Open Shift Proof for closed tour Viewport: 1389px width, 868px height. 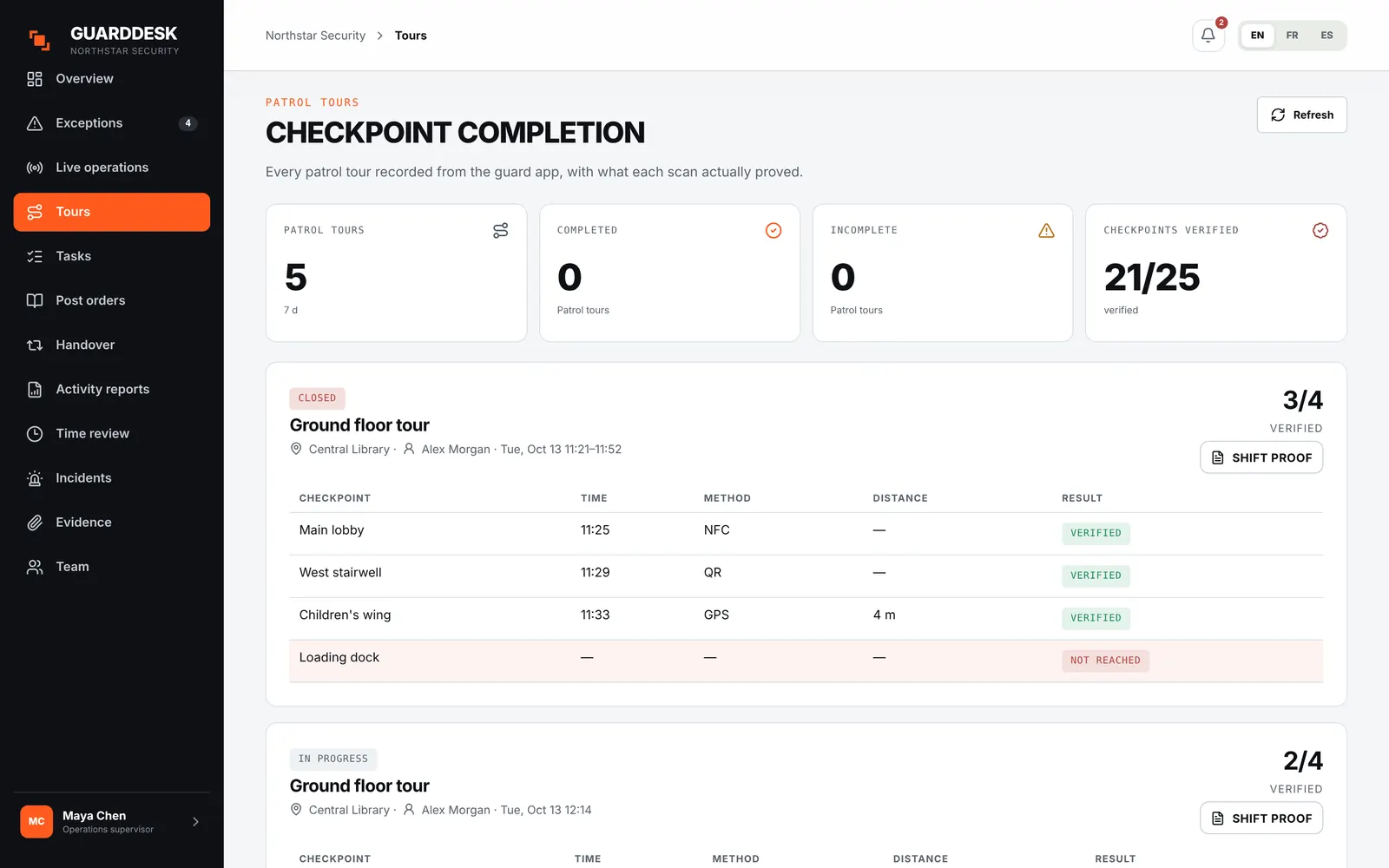(x=1261, y=457)
